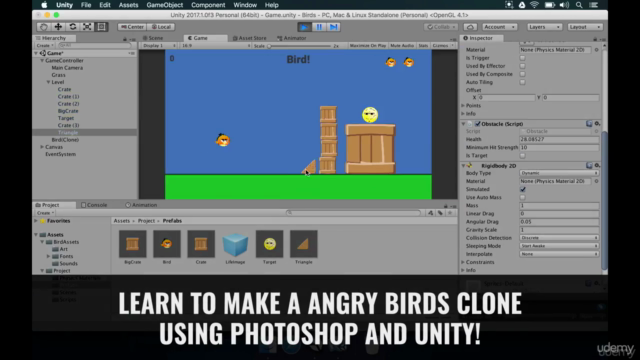640x360 pixels.
Task: Open the cloud services icon
Action: tap(470, 27)
